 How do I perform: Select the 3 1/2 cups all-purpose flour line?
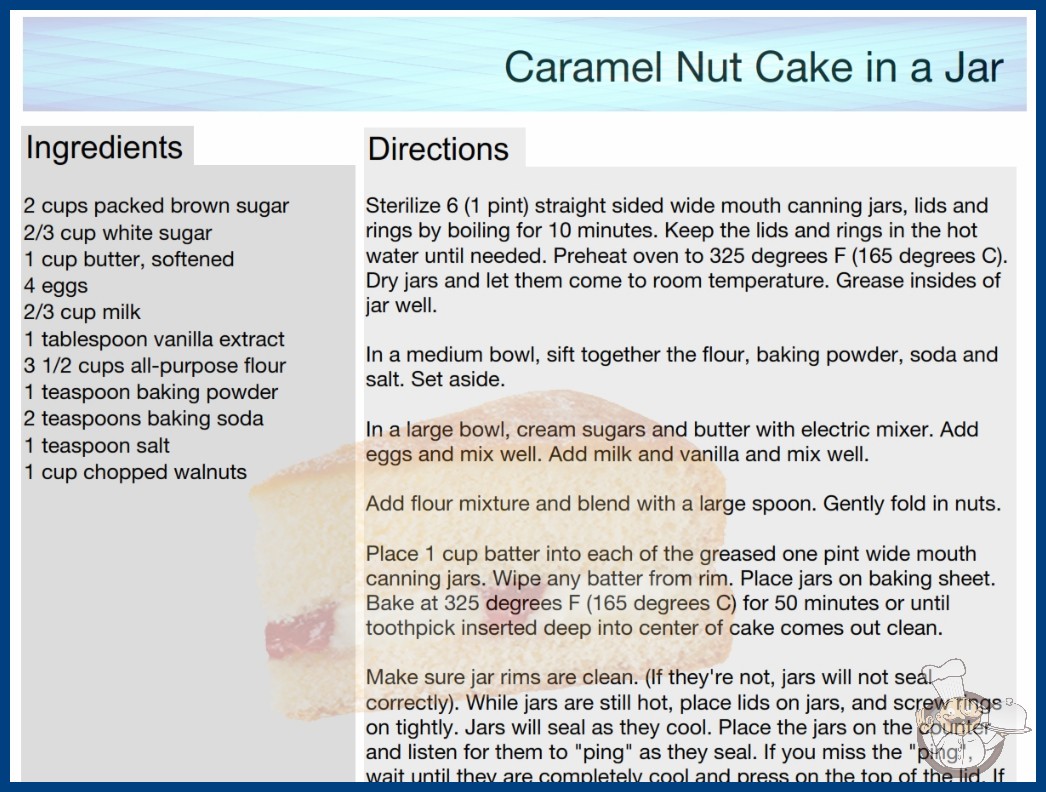[x=155, y=366]
